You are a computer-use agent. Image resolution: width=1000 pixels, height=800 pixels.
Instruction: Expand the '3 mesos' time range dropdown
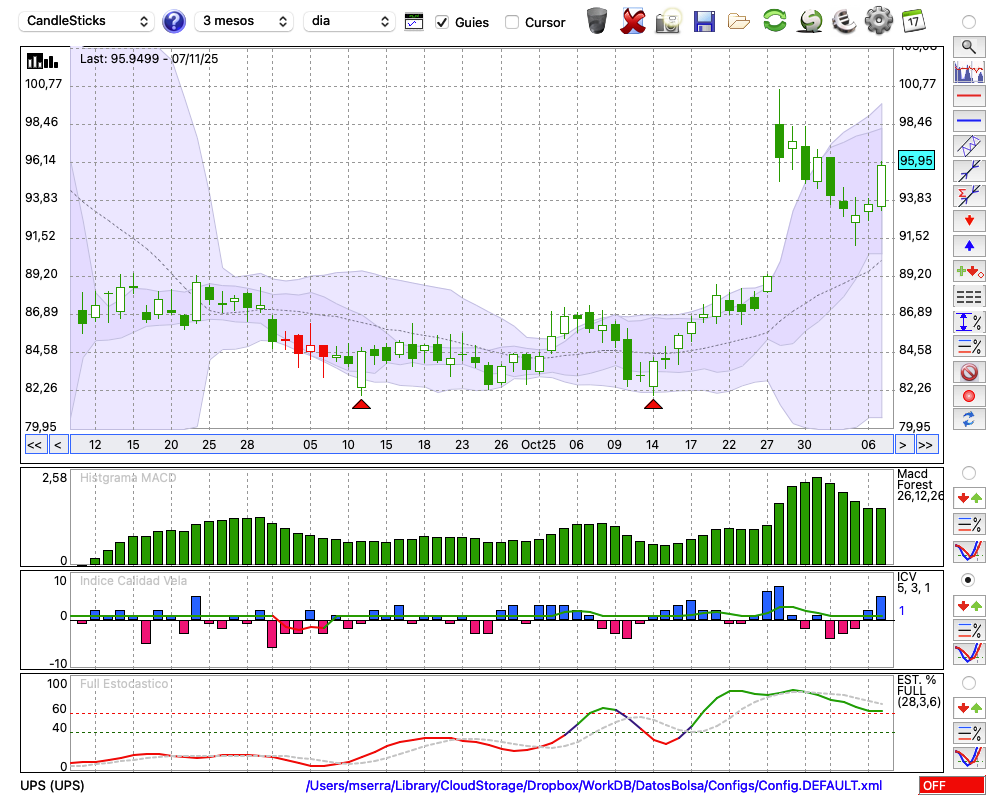tap(244, 21)
